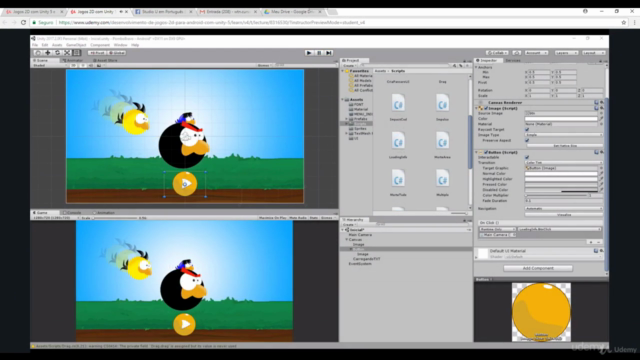This screenshot has width=640, height=360.
Task: Open the Component menu
Action: tap(100, 45)
